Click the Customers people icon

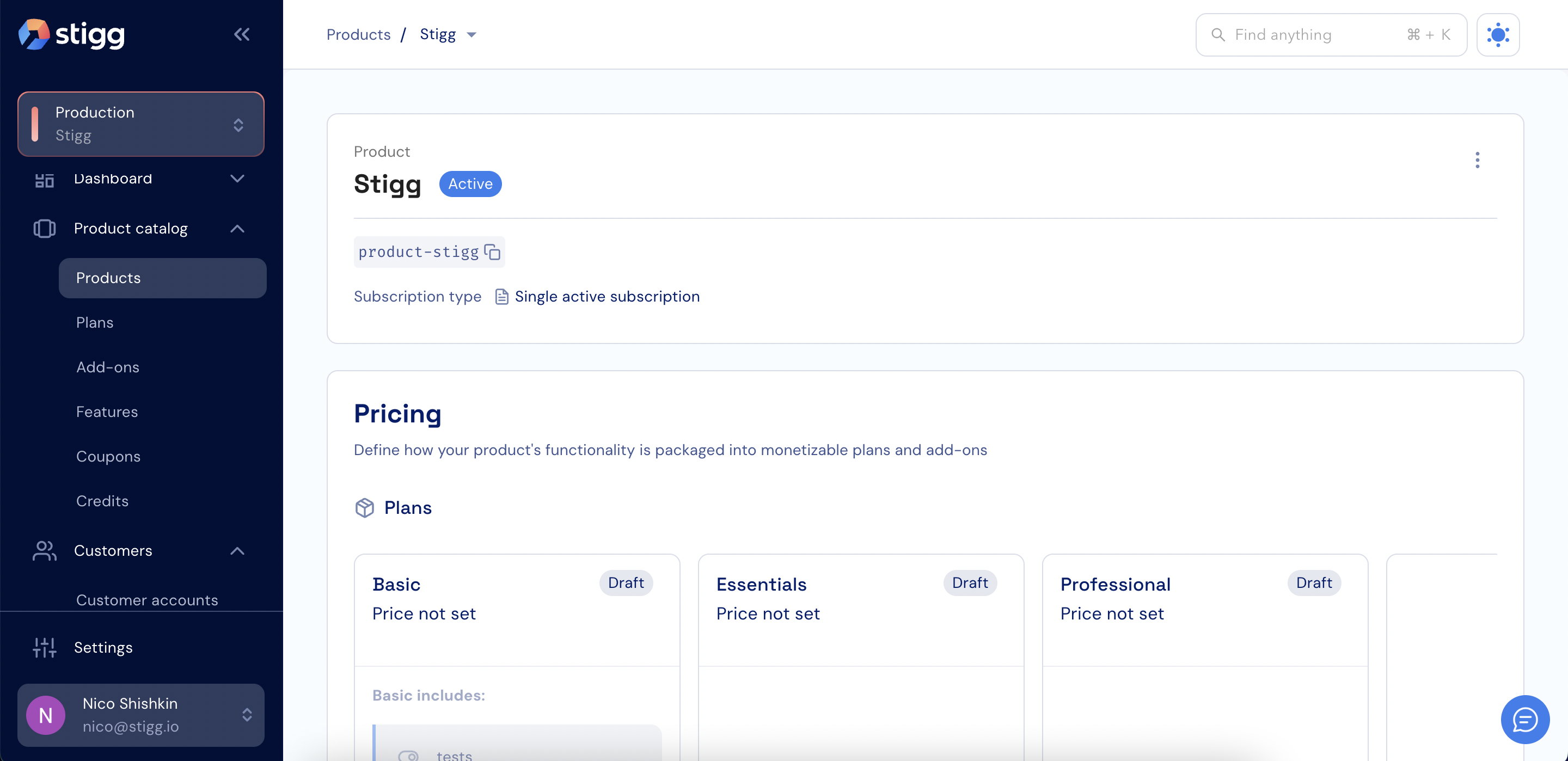45,550
